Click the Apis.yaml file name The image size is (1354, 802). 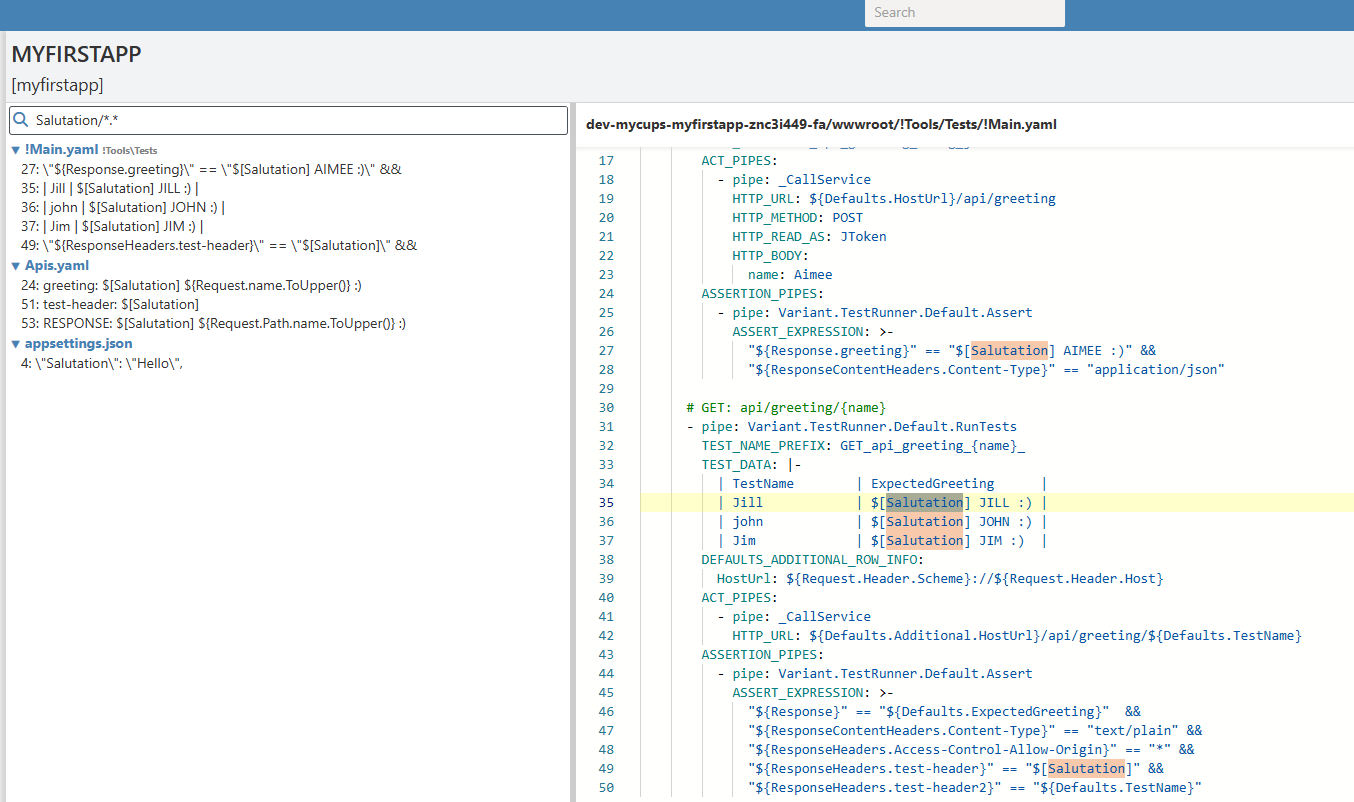tap(57, 266)
